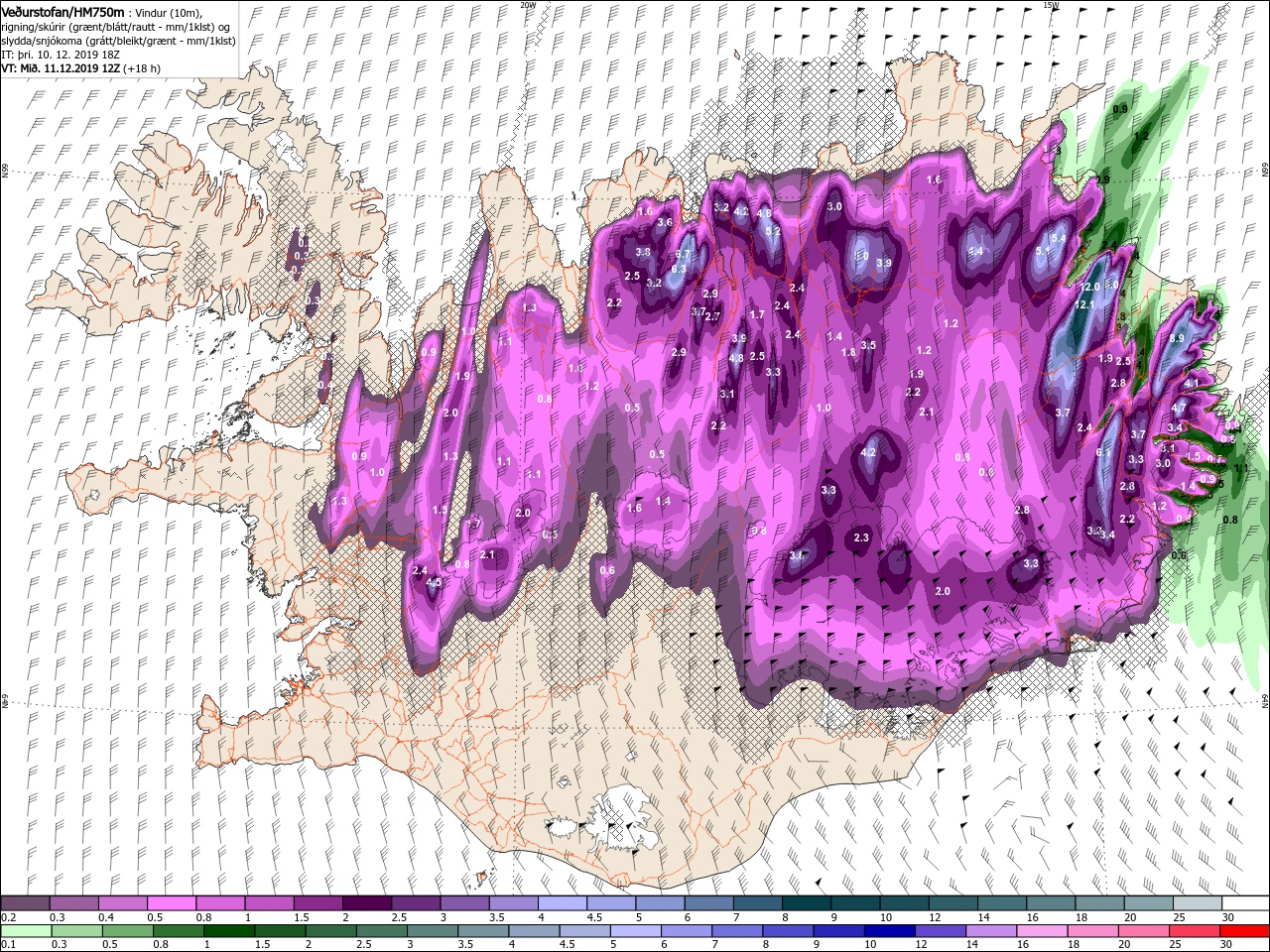Screen dimensions: 1270x952
Task: Click the upper legend swatch between 6 and 7
Action: [708, 903]
